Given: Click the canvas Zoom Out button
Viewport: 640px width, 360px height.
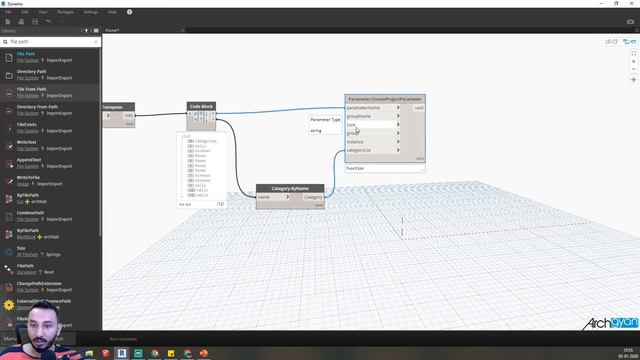Looking at the screenshot, I should (633, 69).
